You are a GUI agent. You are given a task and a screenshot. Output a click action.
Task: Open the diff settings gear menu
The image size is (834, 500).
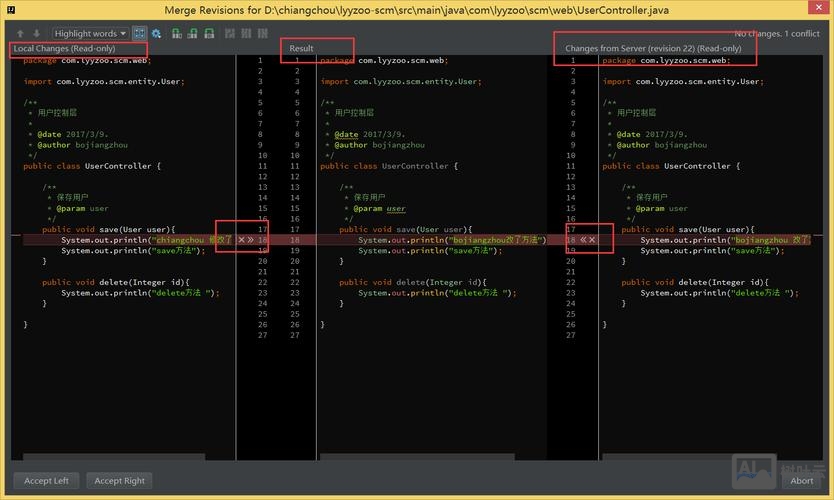pyautogui.click(x=156, y=34)
